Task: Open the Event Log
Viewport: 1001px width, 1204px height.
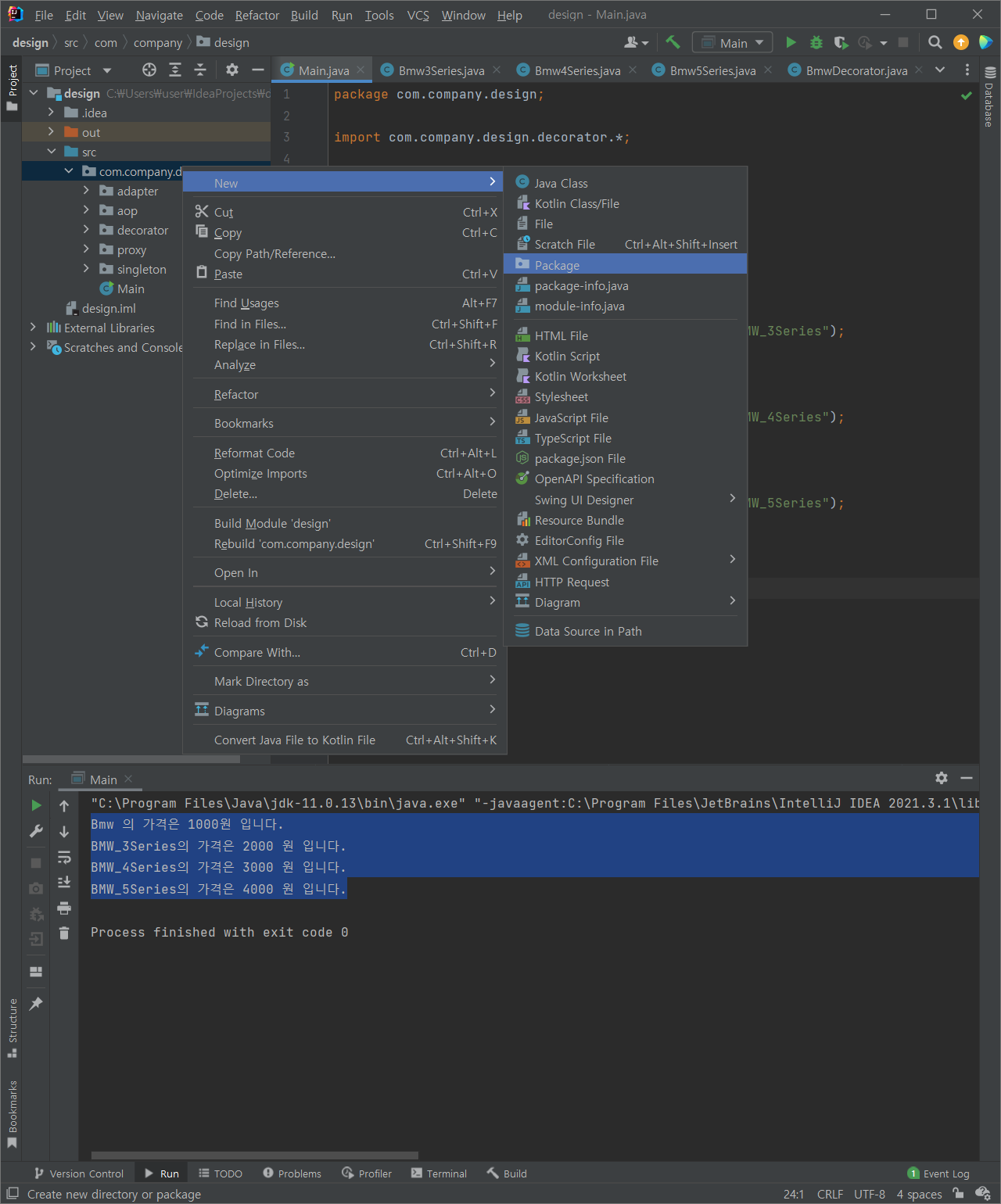Action: coord(938,1174)
